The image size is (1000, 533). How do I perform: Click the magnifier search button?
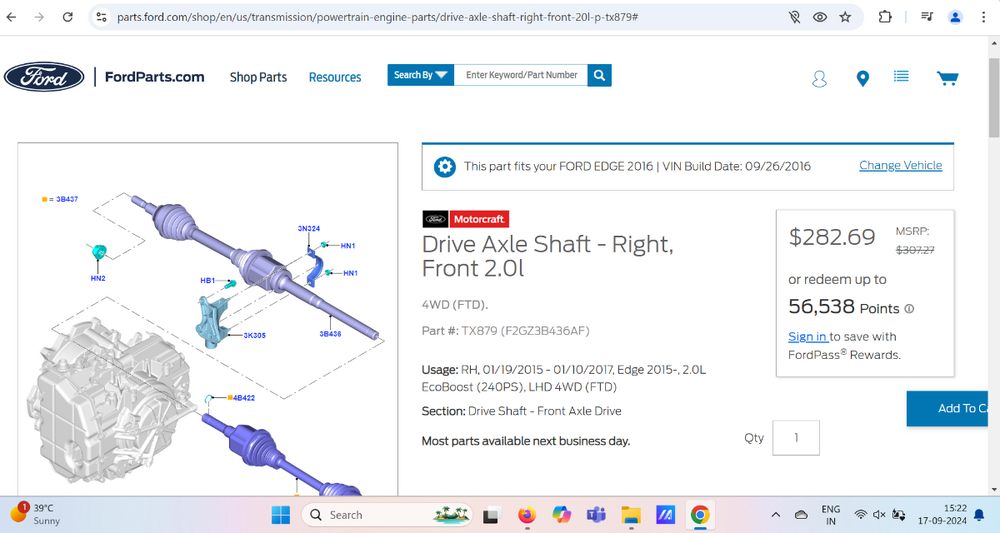click(599, 75)
